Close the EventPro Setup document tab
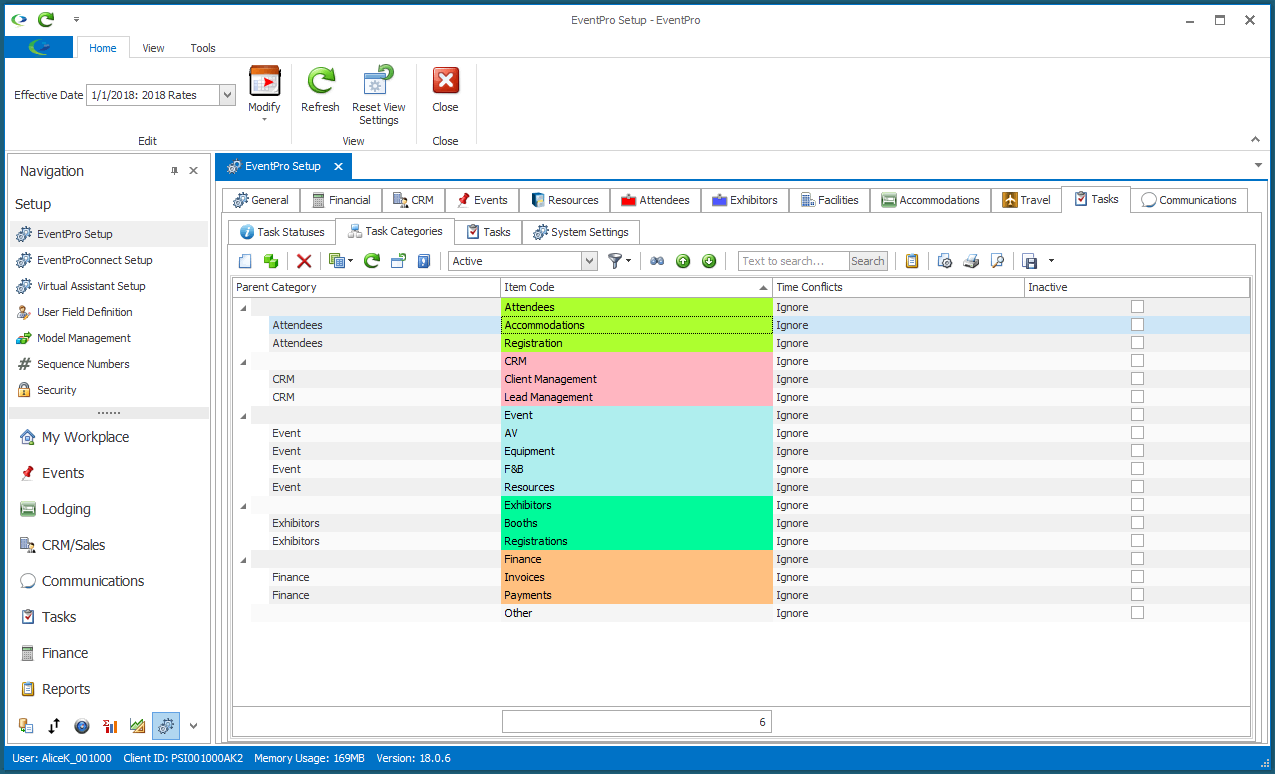 coord(339,167)
